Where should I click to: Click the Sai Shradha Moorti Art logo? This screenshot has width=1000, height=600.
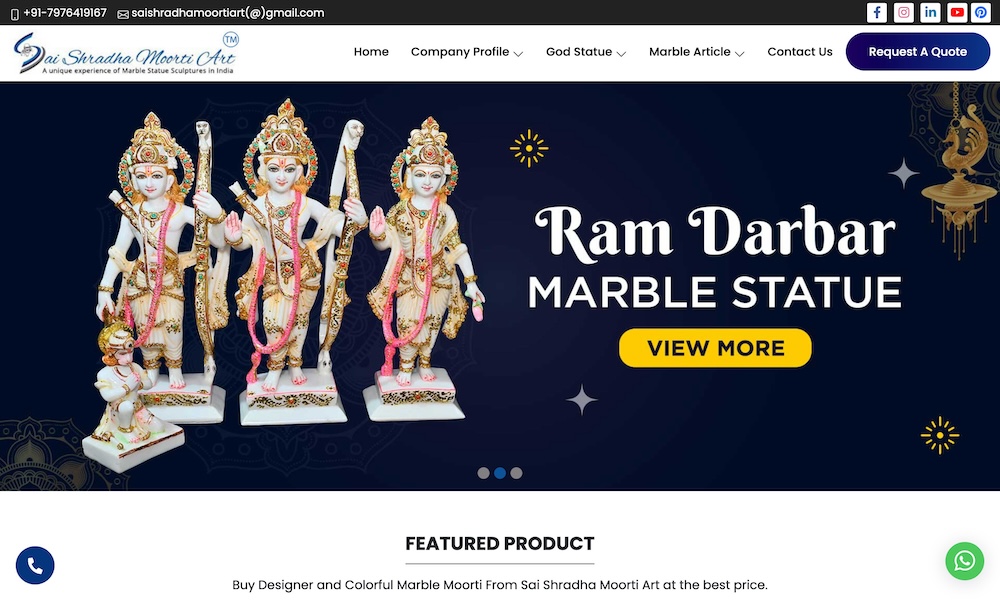126,54
